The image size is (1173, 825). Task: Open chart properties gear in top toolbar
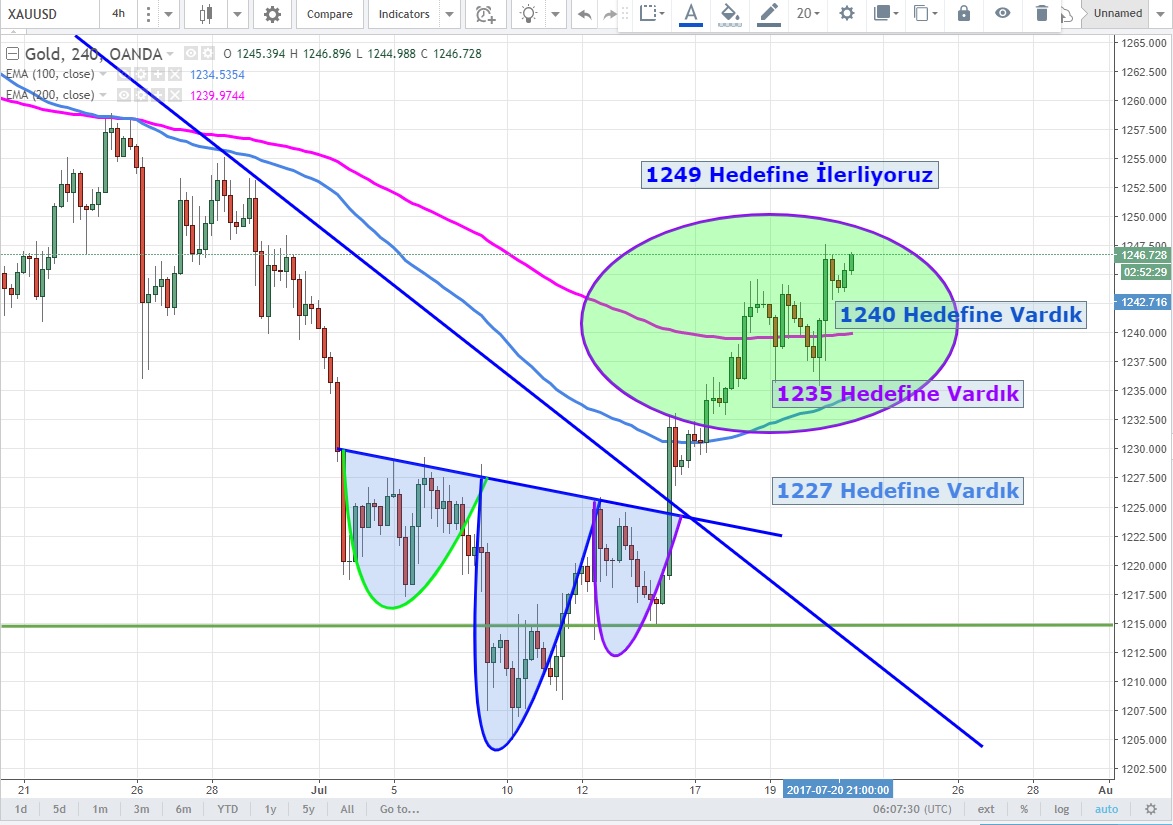pyautogui.click(x=272, y=14)
